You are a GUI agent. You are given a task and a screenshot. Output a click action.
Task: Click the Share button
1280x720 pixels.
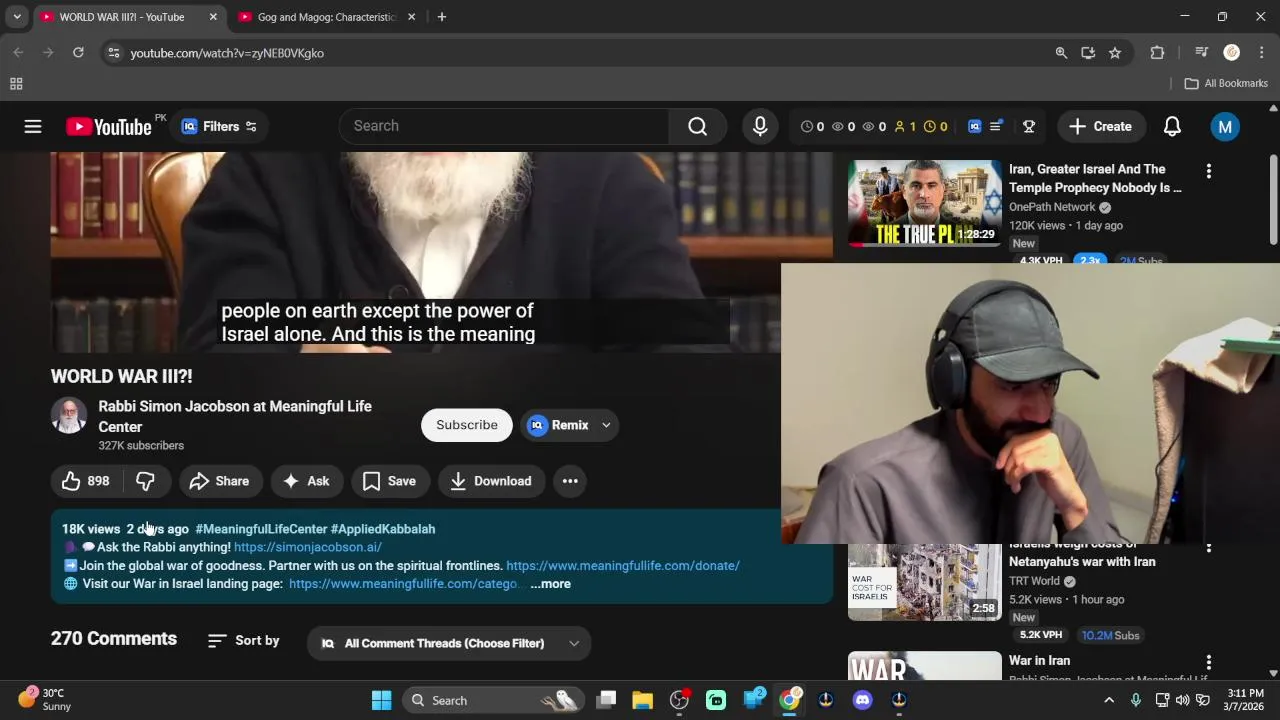point(219,481)
